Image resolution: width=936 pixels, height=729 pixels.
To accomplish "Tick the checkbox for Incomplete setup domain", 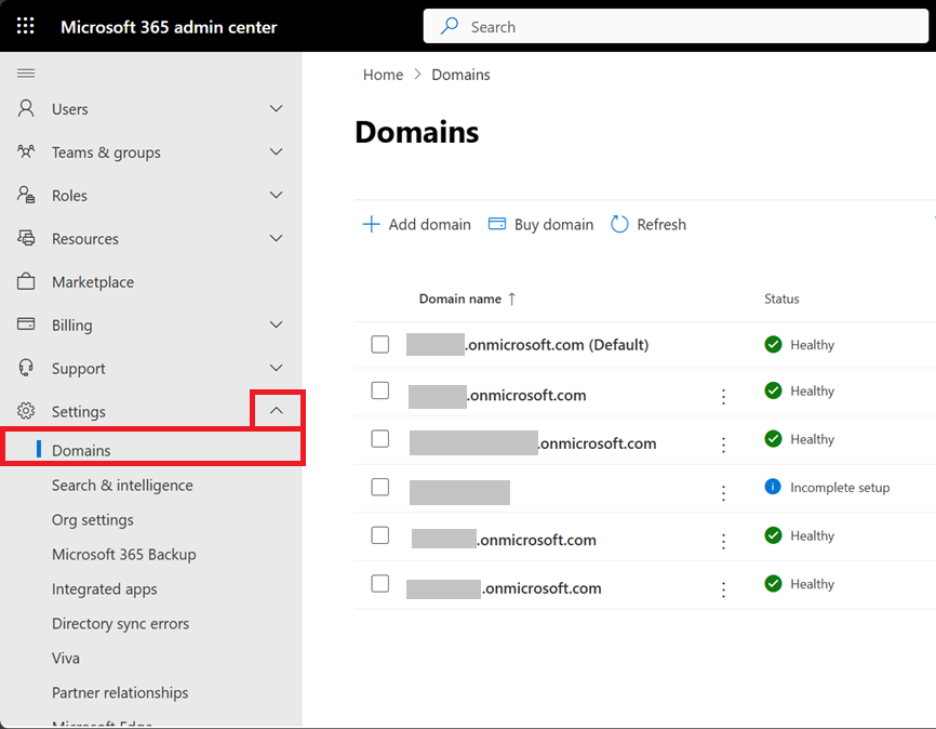I will (380, 487).
